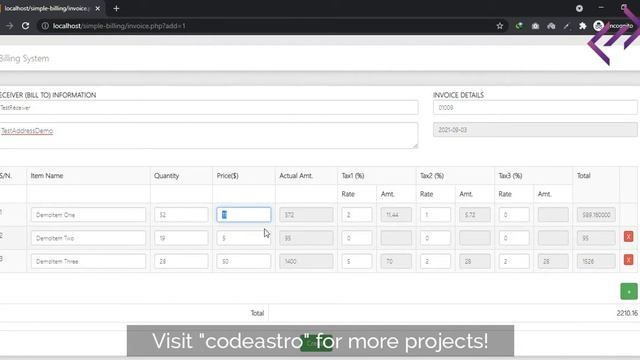The image size is (640, 360).
Task: Edit quantity for DemoItem One
Action: pos(181,215)
